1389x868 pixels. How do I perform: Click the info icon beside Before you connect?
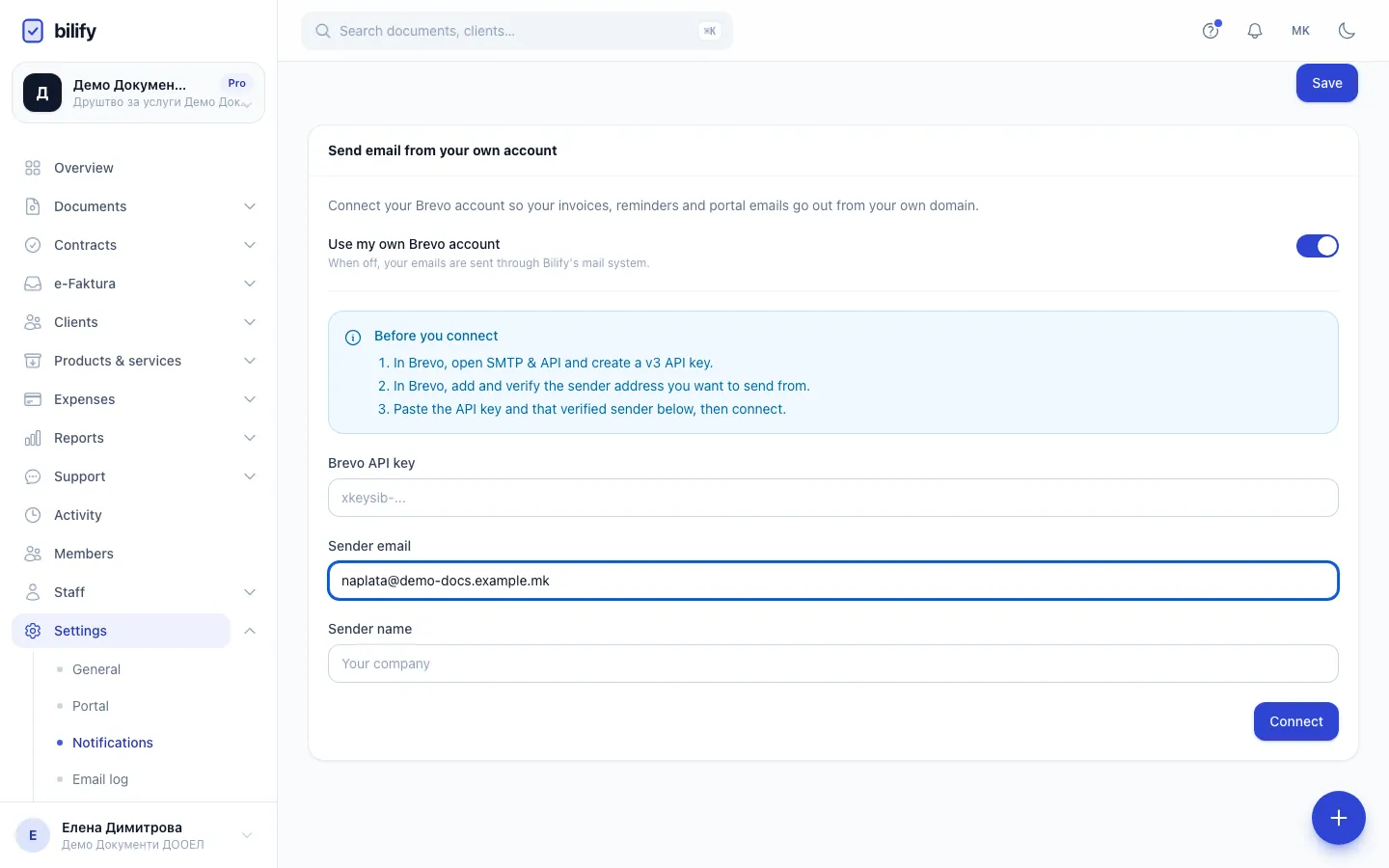(353, 338)
